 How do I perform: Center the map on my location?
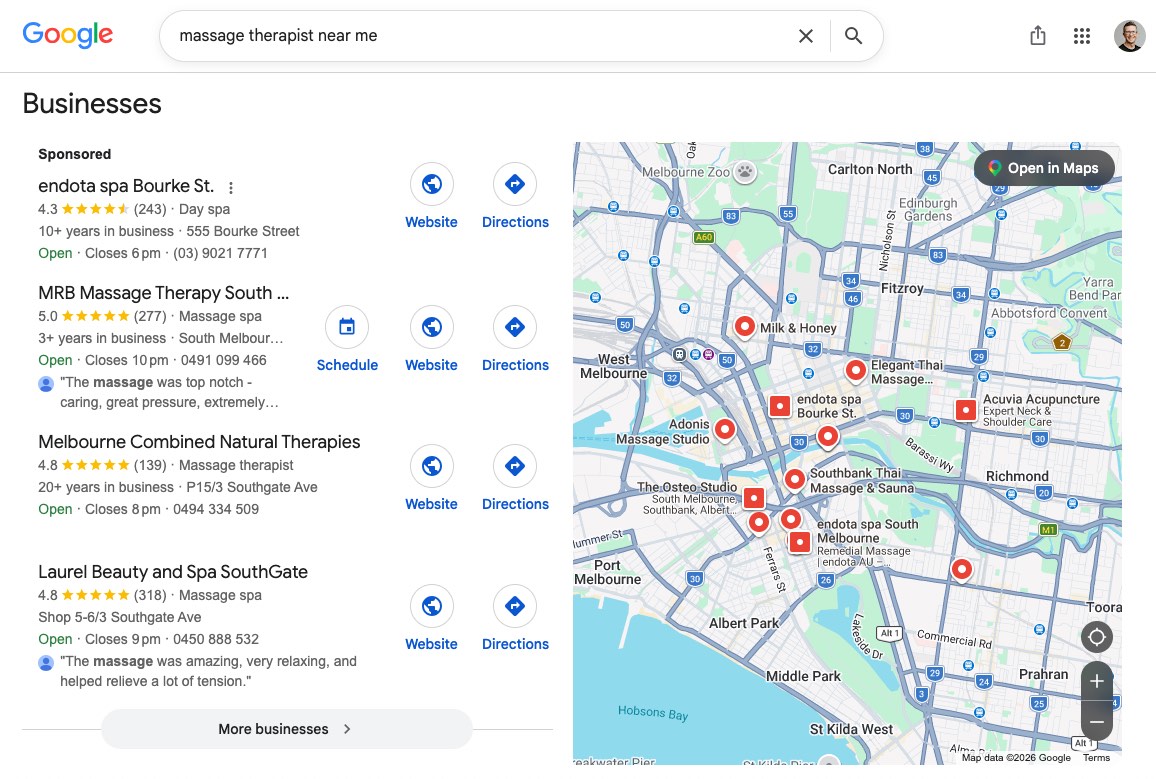pyautogui.click(x=1096, y=637)
